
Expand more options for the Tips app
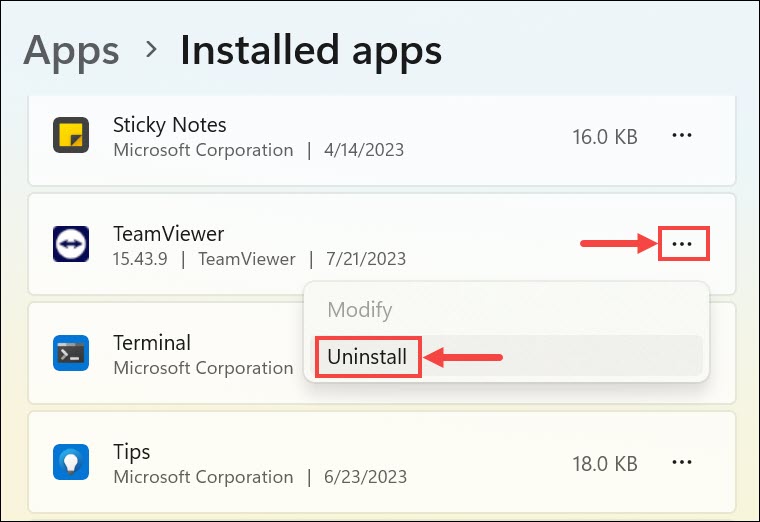(682, 461)
